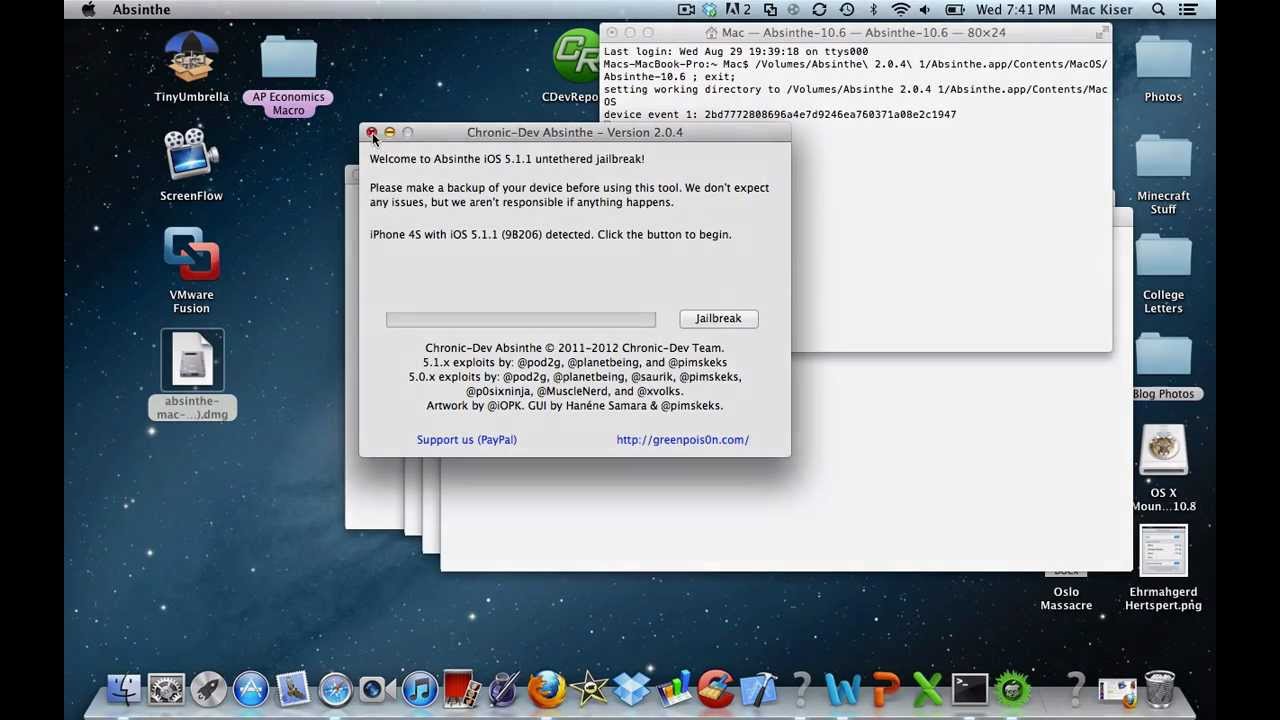Select the Ehrmahgerd Hertsperg.png file

pyautogui.click(x=1163, y=568)
